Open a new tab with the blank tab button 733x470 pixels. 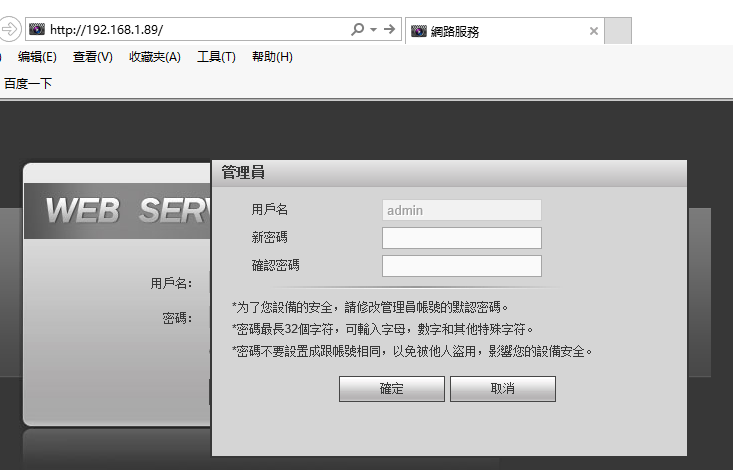tap(618, 31)
